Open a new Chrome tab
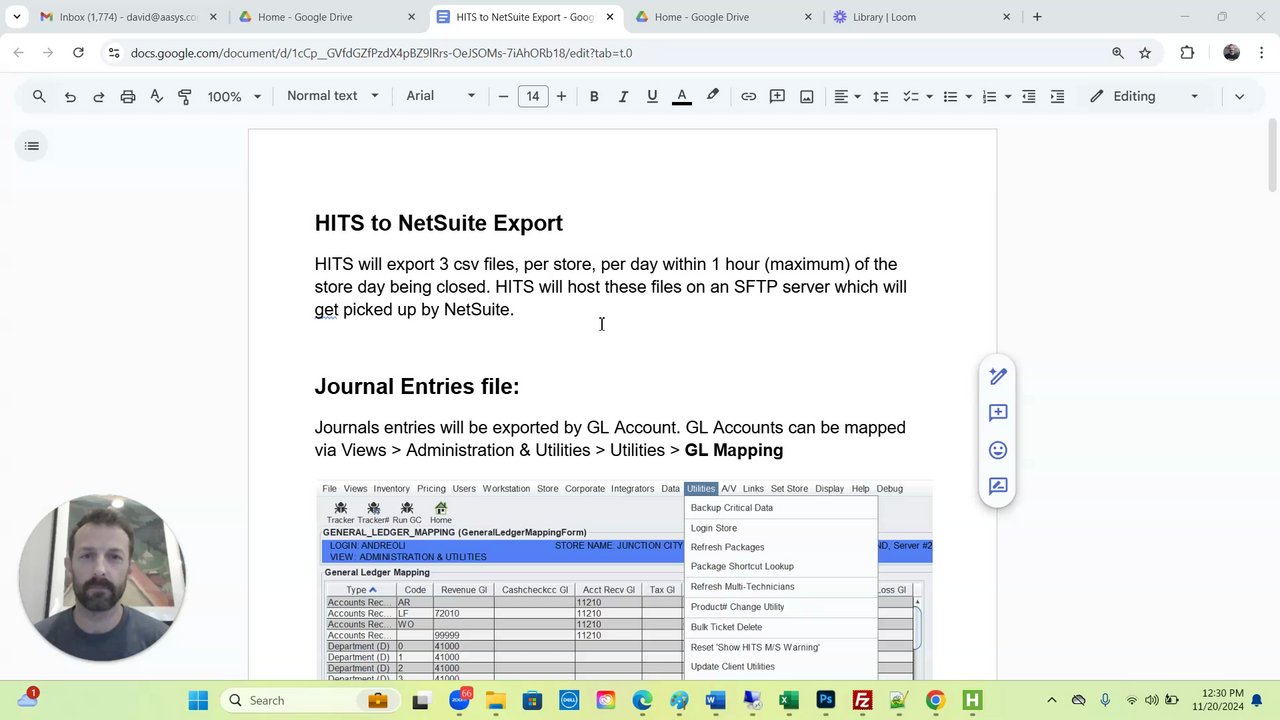 tap(1037, 17)
